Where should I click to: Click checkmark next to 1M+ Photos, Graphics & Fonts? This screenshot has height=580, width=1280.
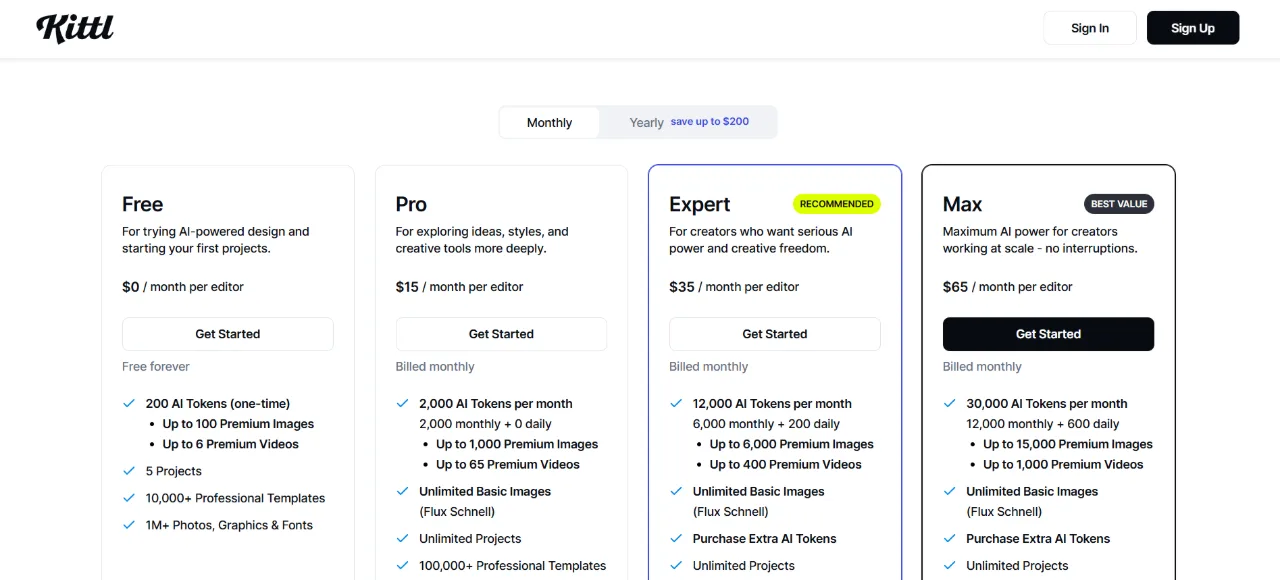129,524
